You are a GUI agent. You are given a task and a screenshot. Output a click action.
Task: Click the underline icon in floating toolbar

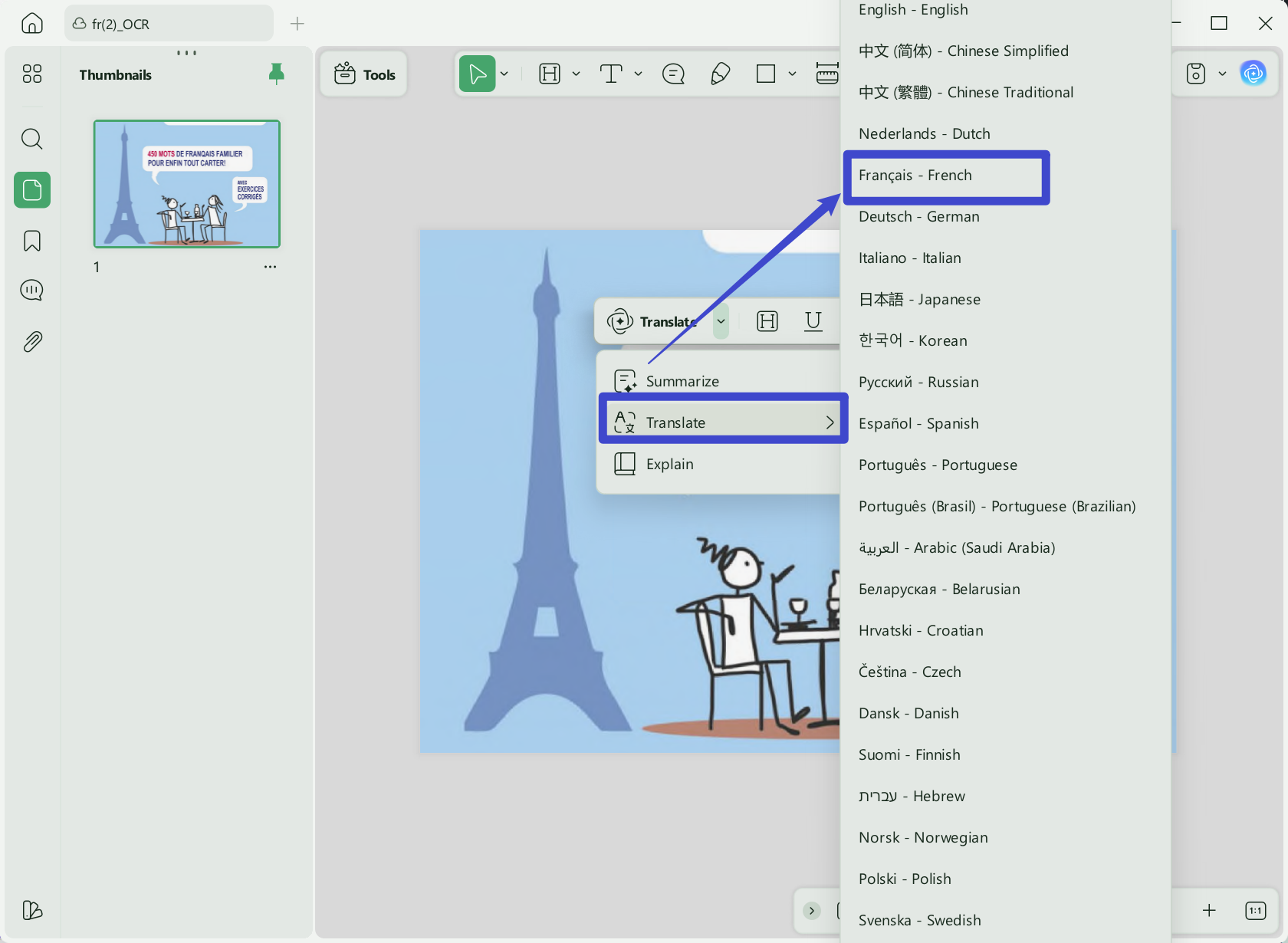(x=813, y=321)
